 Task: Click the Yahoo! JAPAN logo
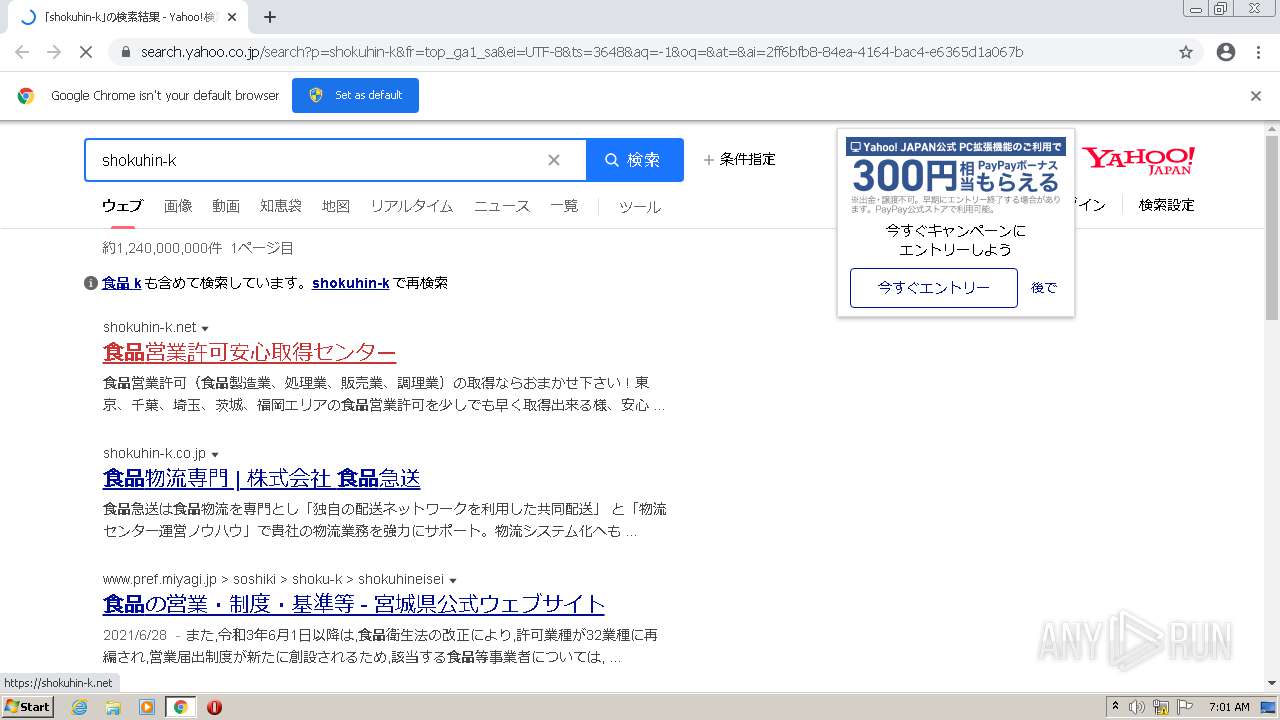(1139, 161)
